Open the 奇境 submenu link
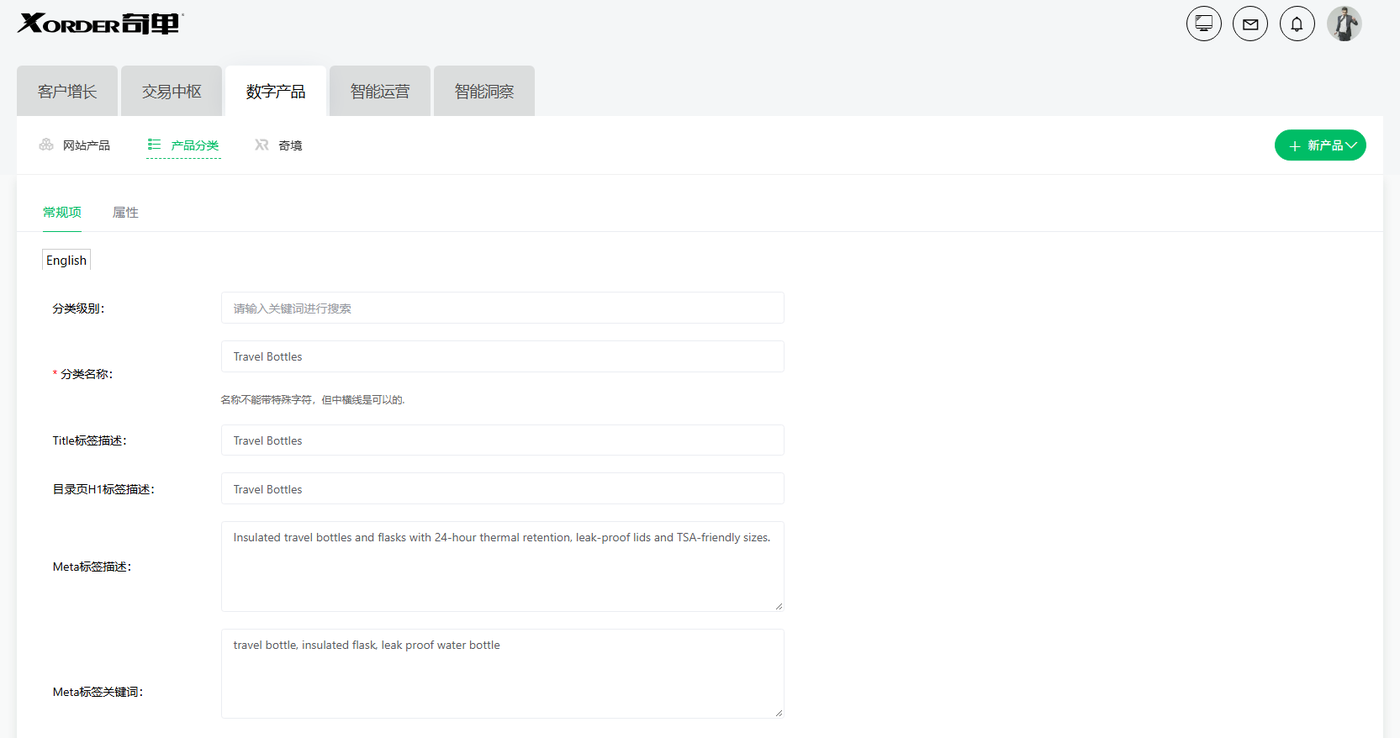1400x738 pixels. [x=290, y=145]
